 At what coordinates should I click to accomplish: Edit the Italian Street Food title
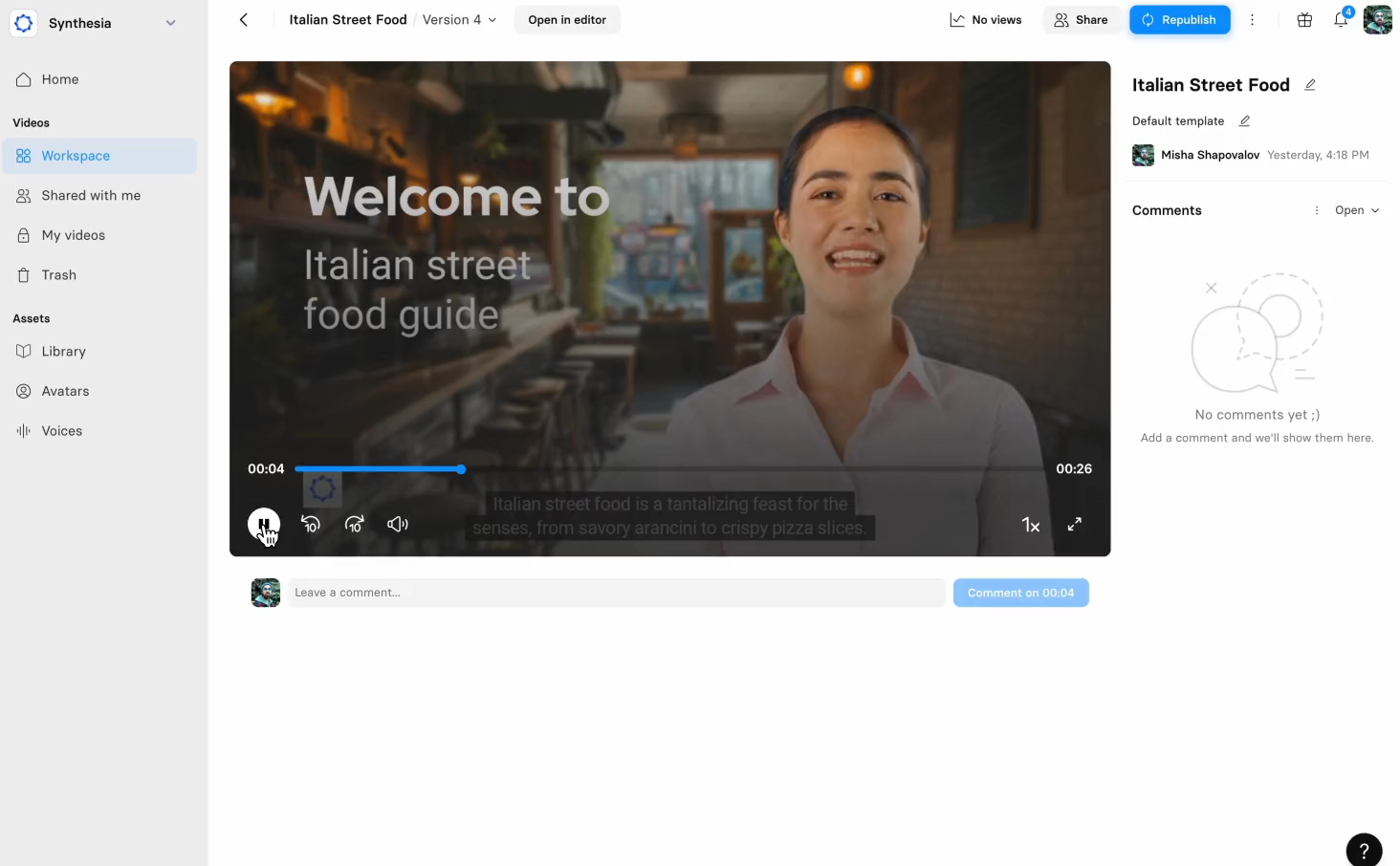pyautogui.click(x=1310, y=85)
